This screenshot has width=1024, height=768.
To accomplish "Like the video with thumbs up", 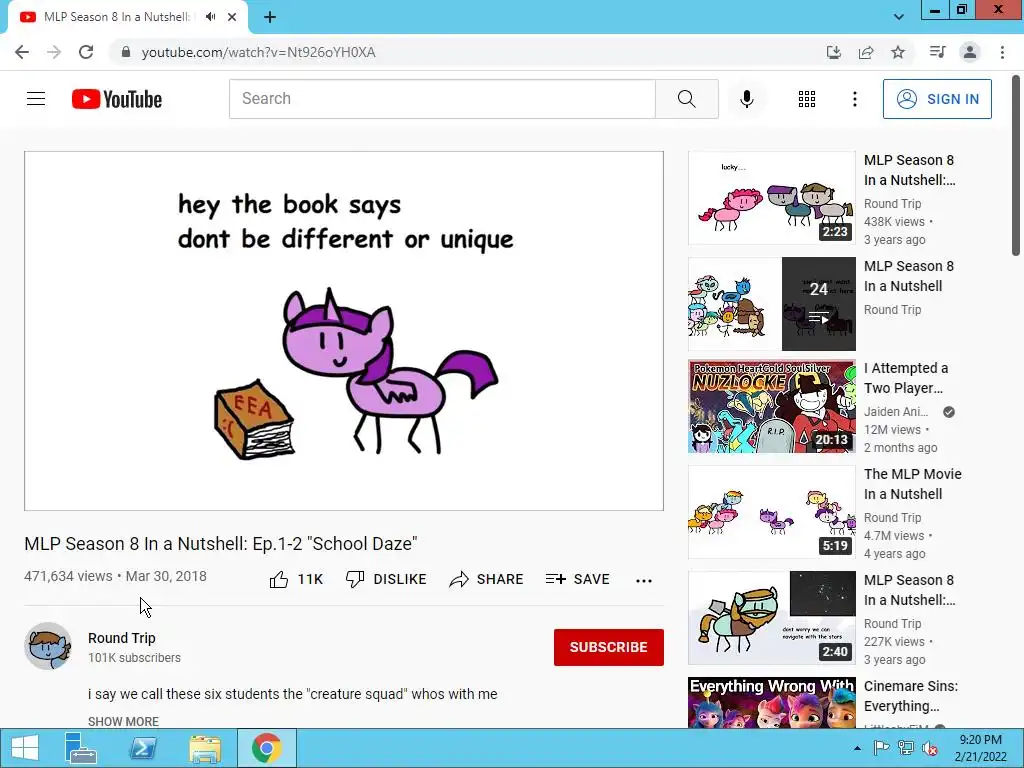I will [x=296, y=579].
